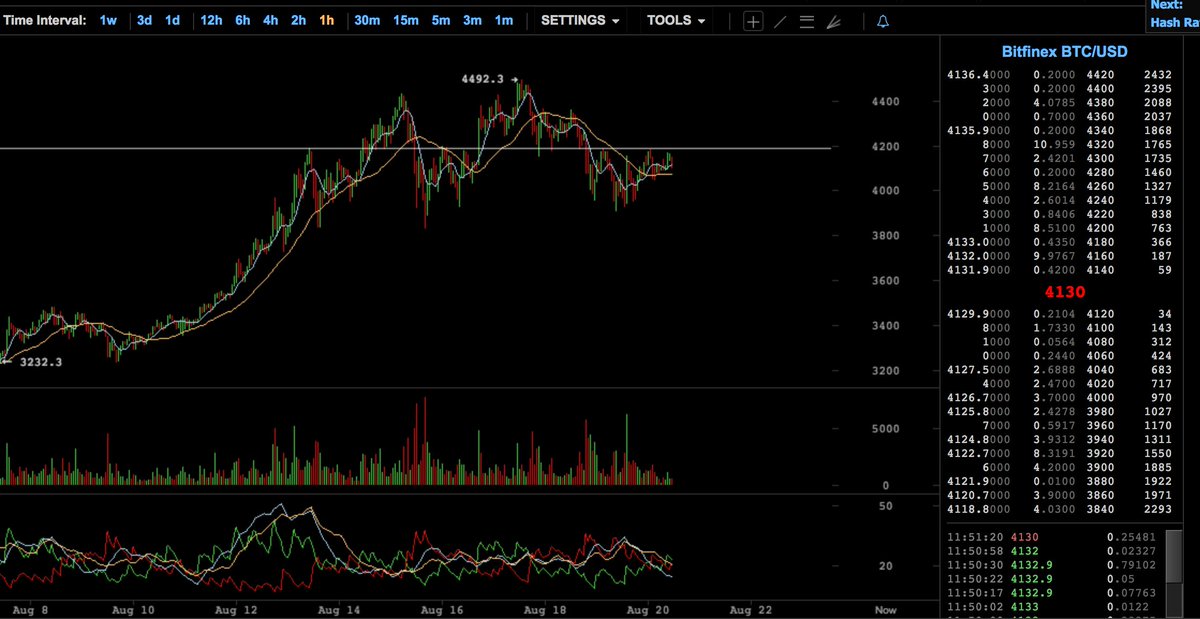This screenshot has width=1200, height=619.
Task: Click bid order row at 4125.8000
Action: pyautogui.click(x=1058, y=412)
